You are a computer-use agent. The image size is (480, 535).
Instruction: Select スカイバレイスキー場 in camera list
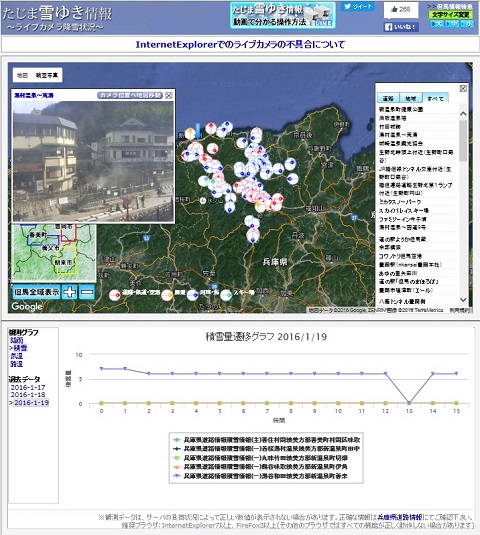tap(404, 211)
